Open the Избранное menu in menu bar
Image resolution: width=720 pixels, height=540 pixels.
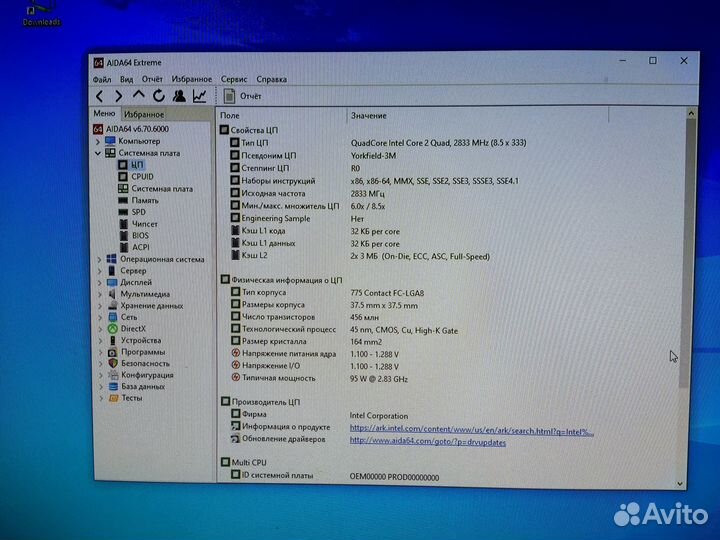[192, 79]
